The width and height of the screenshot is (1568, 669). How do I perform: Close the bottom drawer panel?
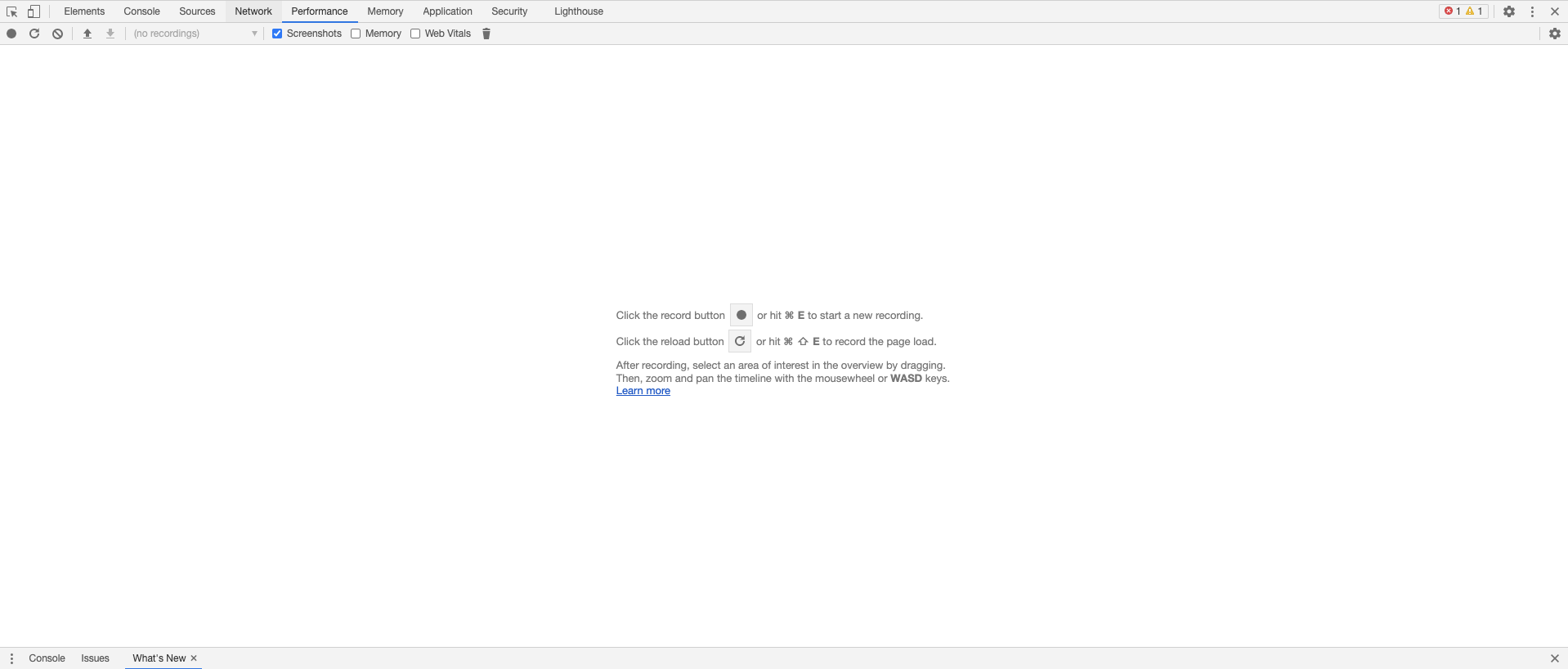tap(1554, 658)
